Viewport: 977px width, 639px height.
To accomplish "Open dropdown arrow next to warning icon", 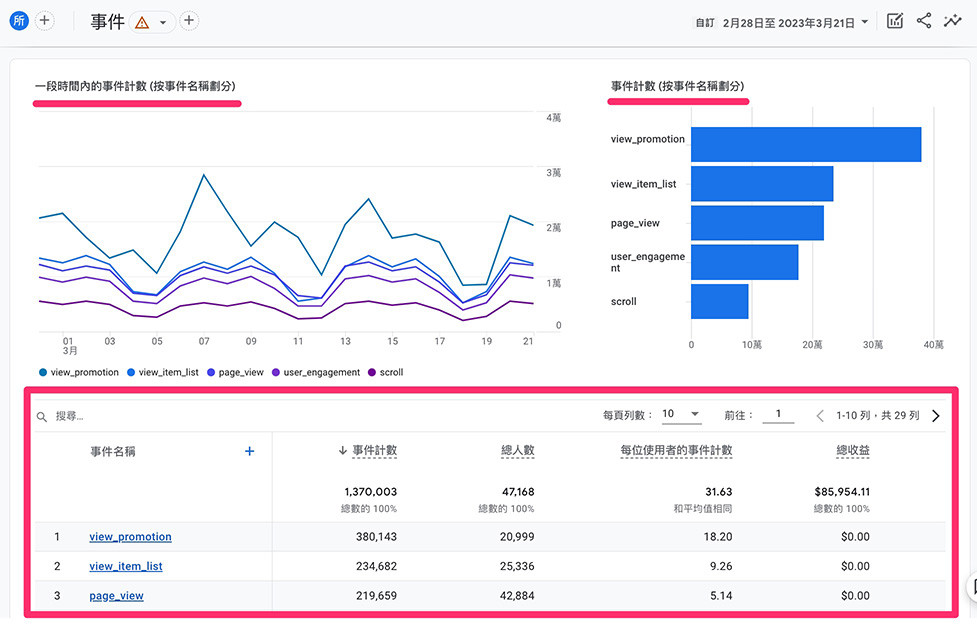I will [x=163, y=23].
